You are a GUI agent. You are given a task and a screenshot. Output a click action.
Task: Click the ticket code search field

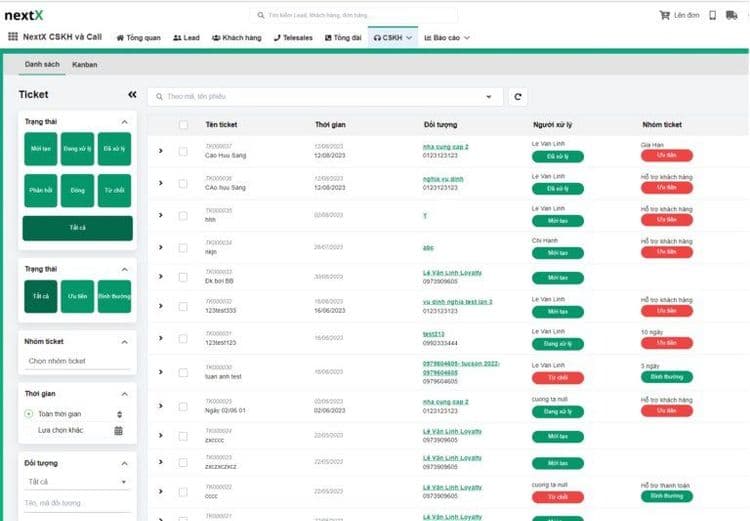tap(325, 97)
